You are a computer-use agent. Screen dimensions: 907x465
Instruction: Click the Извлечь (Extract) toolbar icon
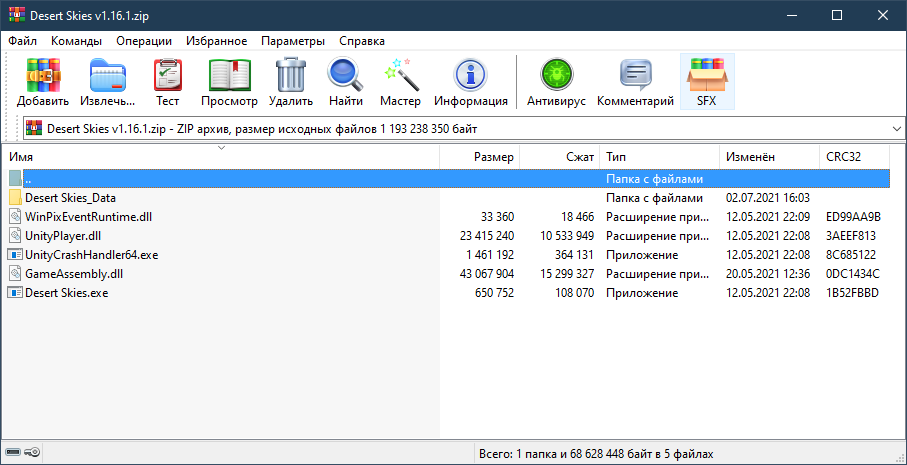coord(108,81)
